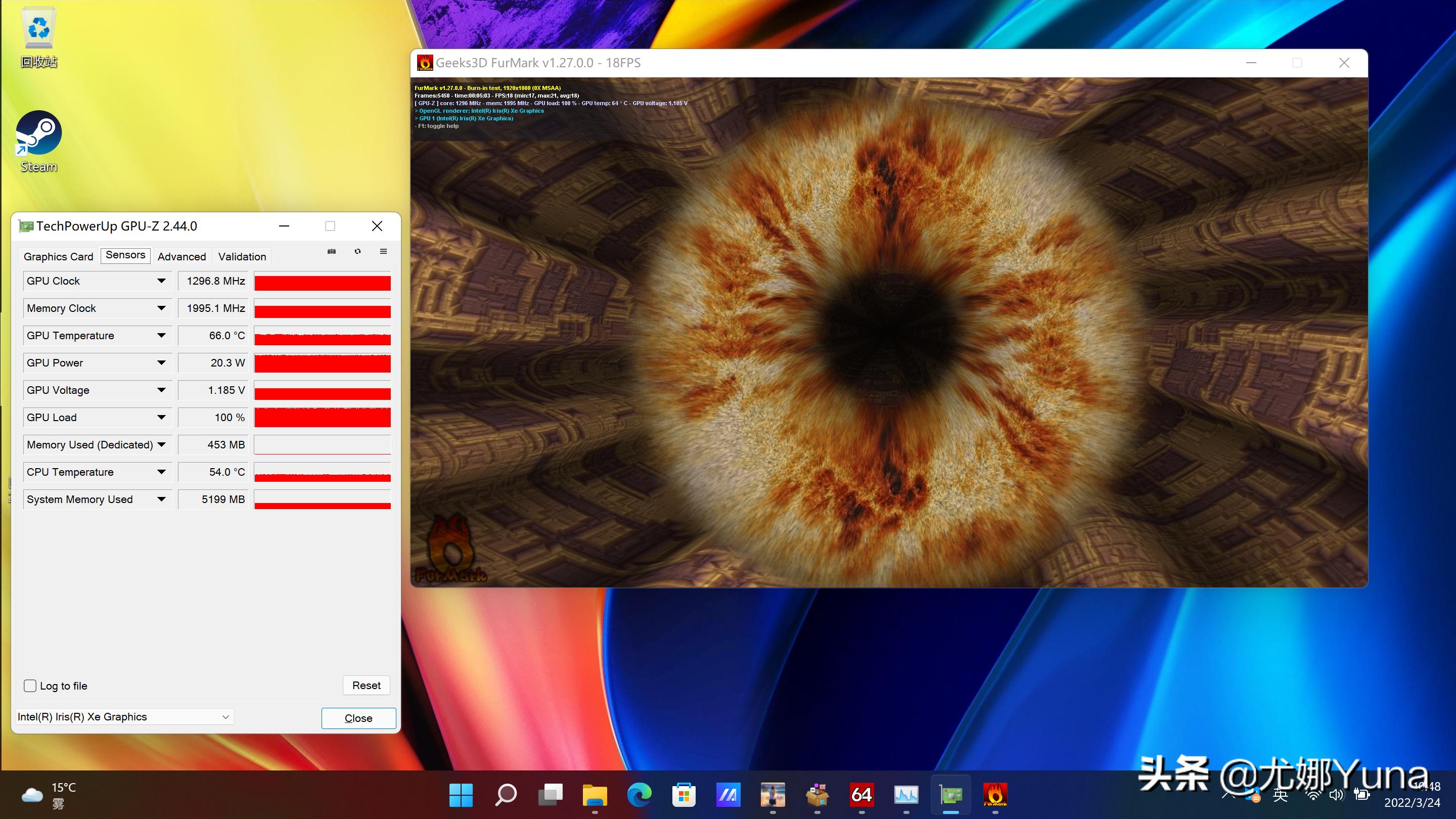Click the GPU-Z refresh icon
1456x819 pixels.
point(358,252)
